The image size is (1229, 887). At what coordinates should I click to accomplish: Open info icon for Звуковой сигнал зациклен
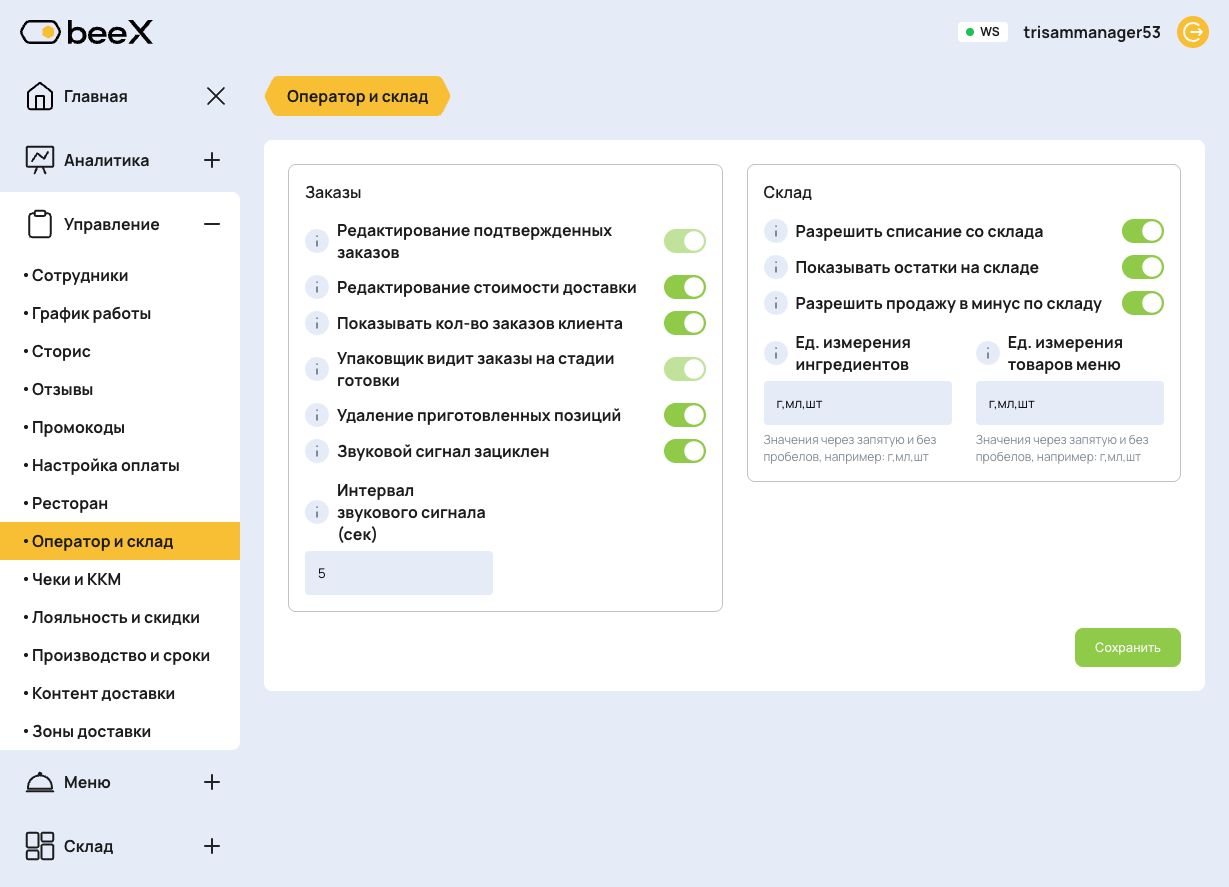point(316,451)
